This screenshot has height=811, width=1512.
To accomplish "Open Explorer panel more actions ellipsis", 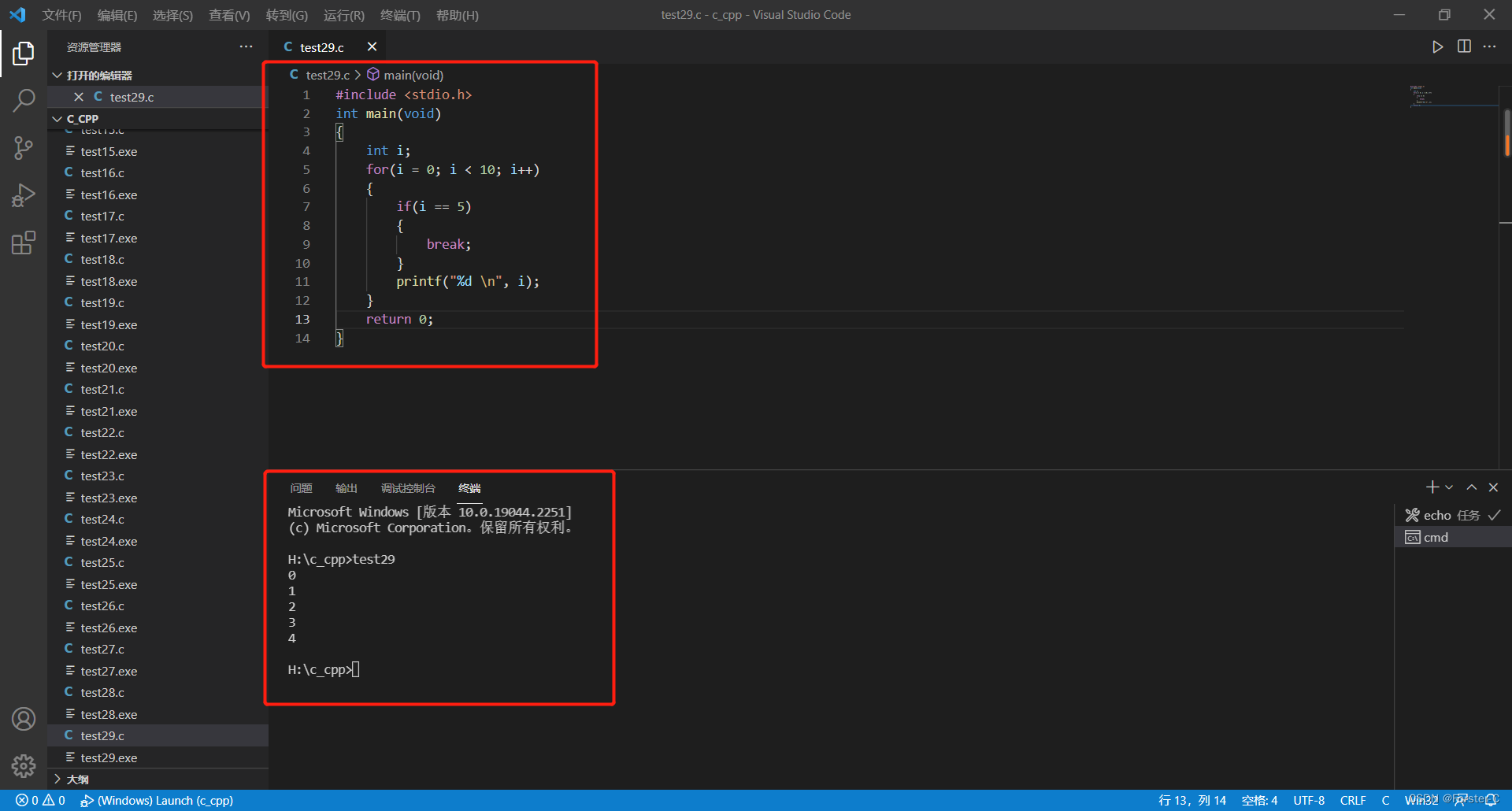I will (x=246, y=47).
